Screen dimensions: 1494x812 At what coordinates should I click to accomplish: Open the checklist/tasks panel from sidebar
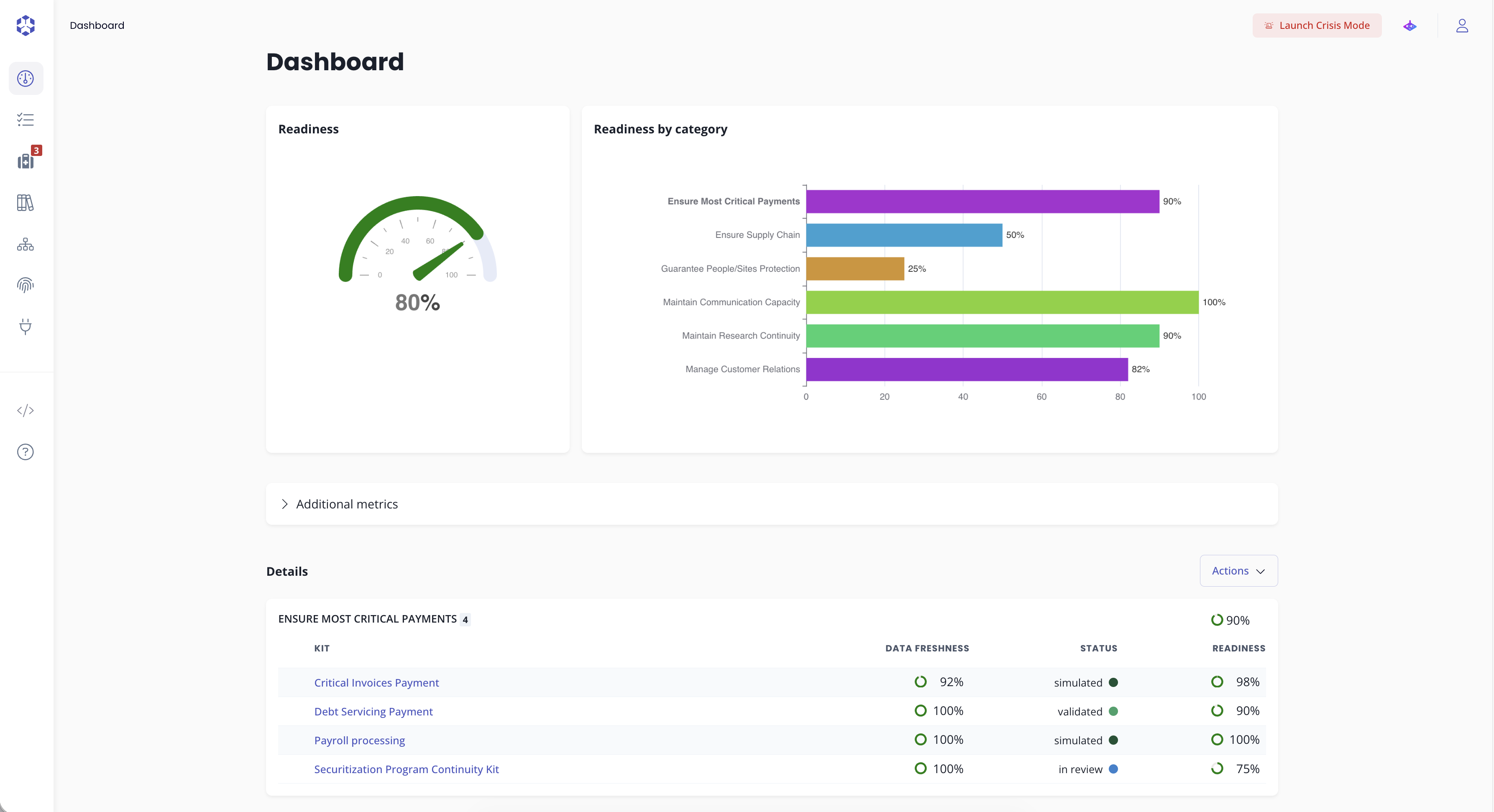click(x=26, y=120)
